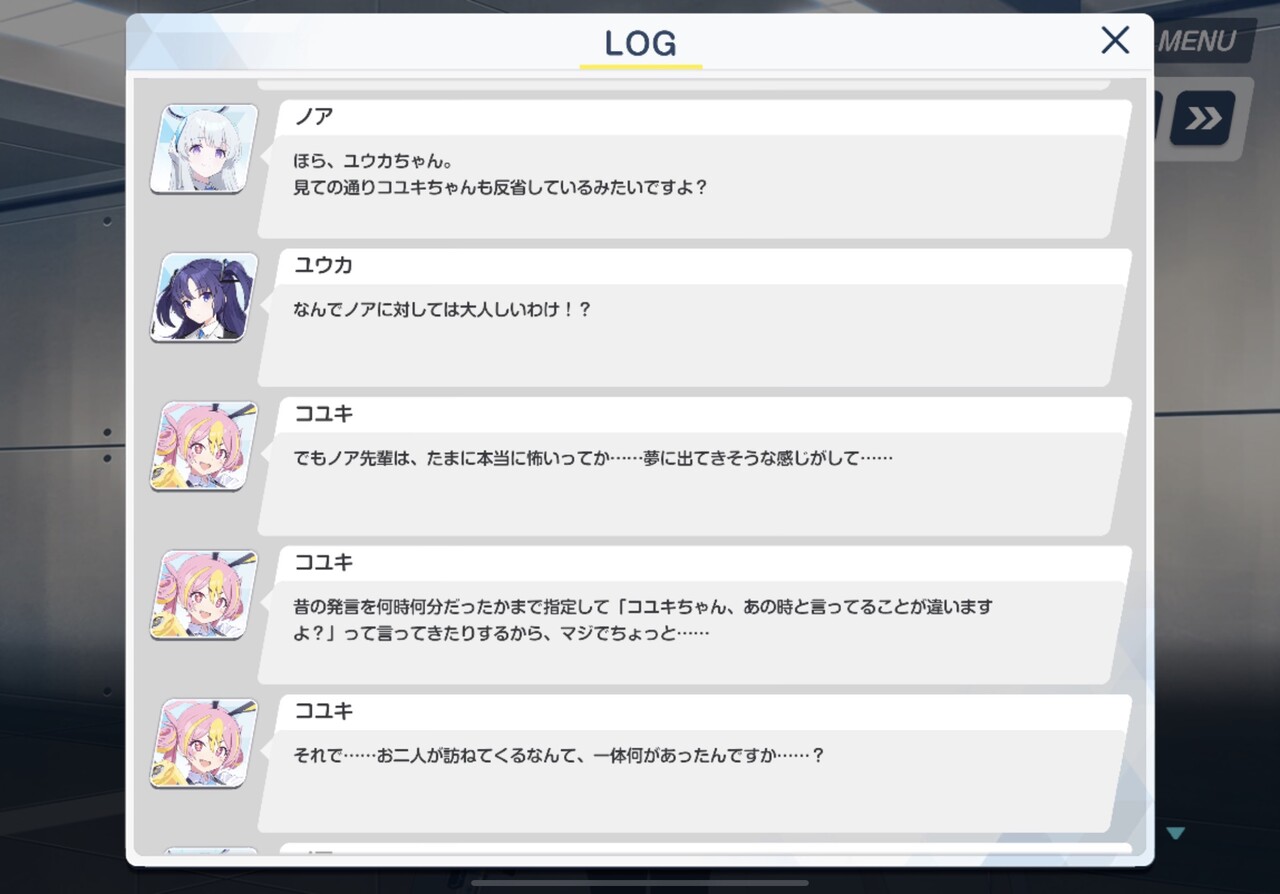The height and width of the screenshot is (894, 1280).
Task: Click the scroll-down teal triangle indicator
Action: click(x=1176, y=833)
